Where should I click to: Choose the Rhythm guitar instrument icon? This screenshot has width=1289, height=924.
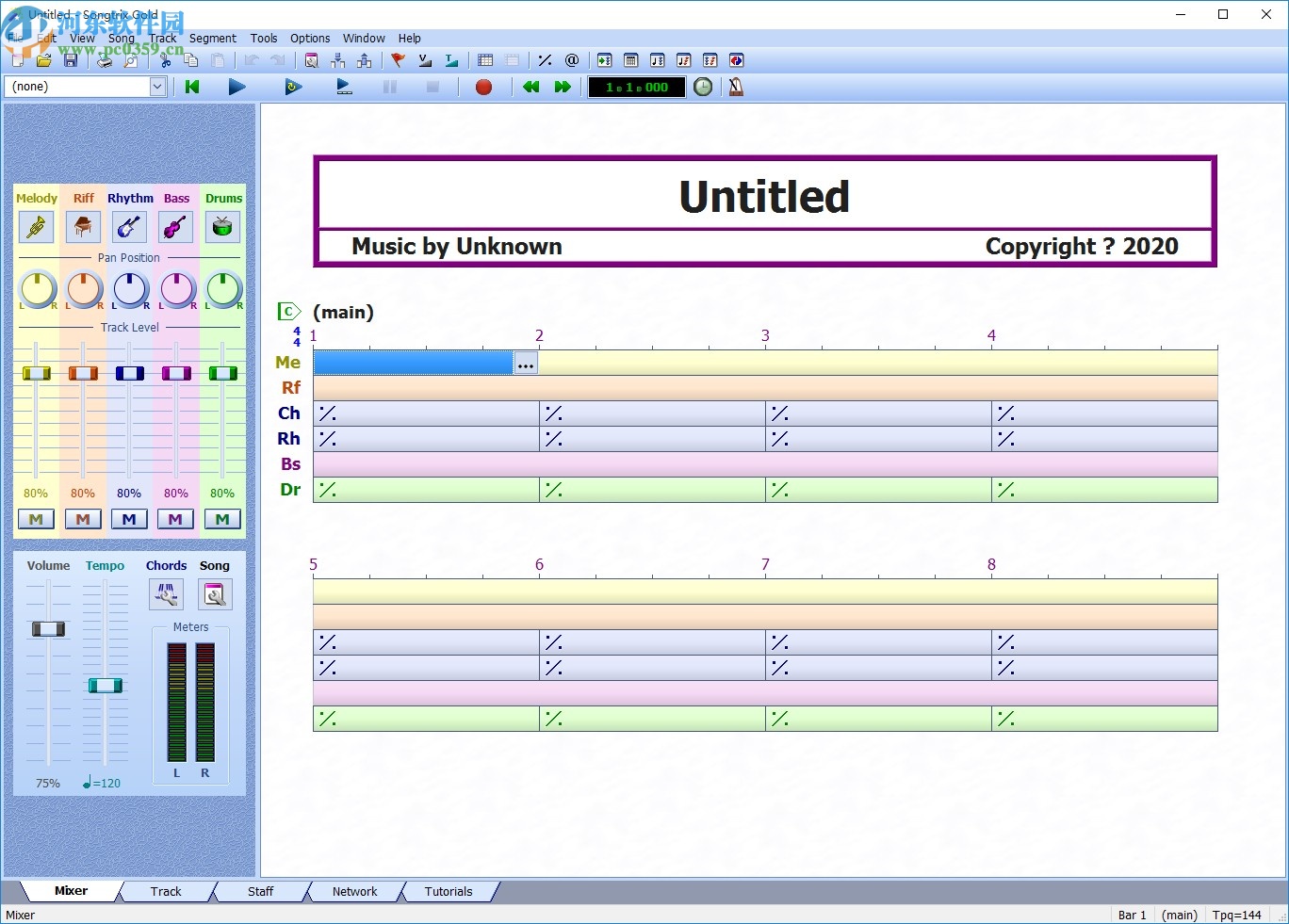coord(129,227)
